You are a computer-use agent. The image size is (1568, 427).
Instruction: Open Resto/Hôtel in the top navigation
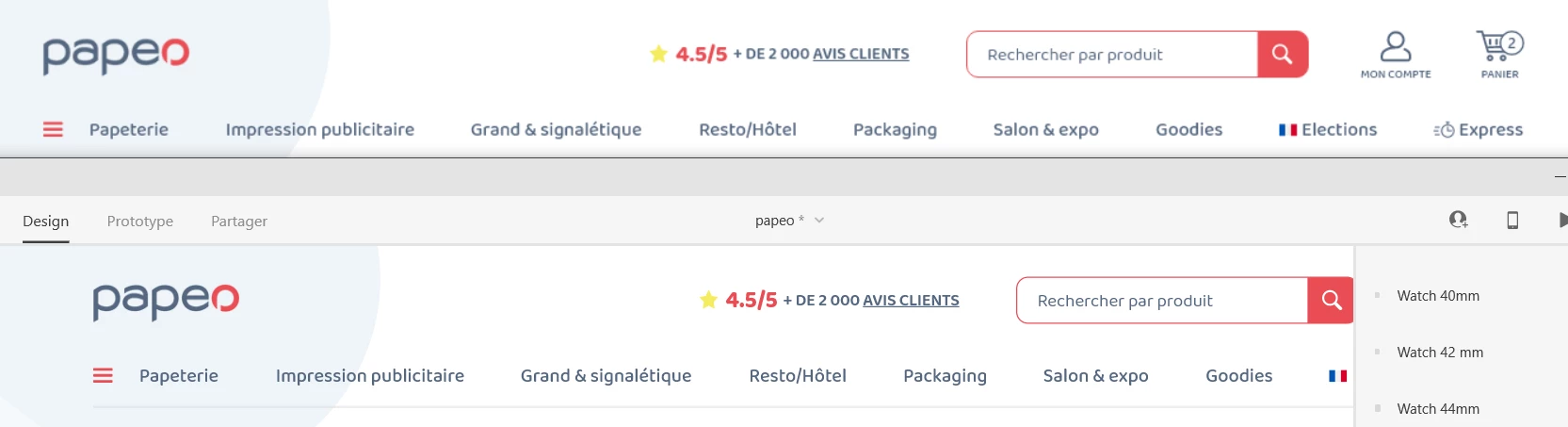pos(748,130)
